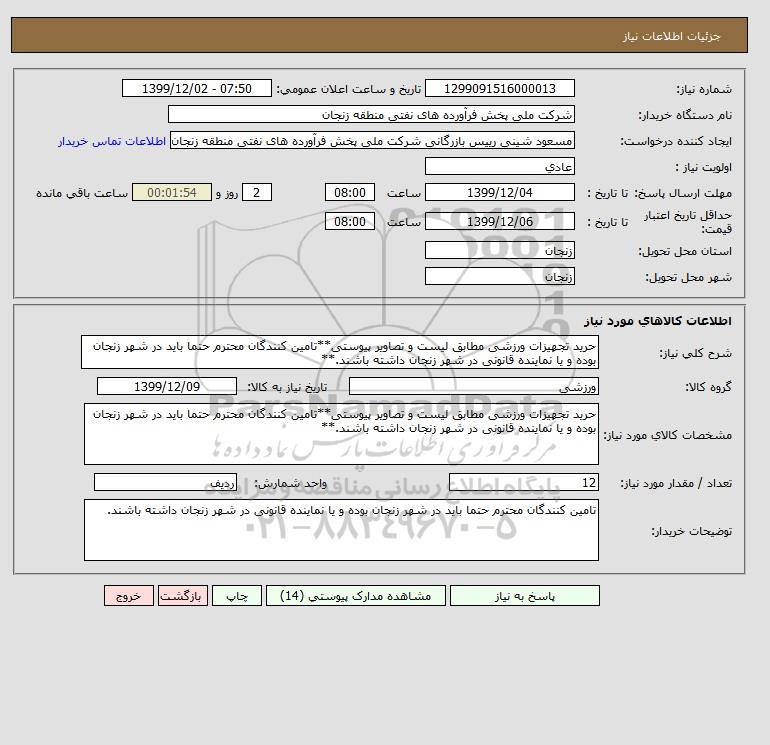Click the remaining days field 2
Image resolution: width=770 pixels, height=745 pixels.
coord(256,193)
